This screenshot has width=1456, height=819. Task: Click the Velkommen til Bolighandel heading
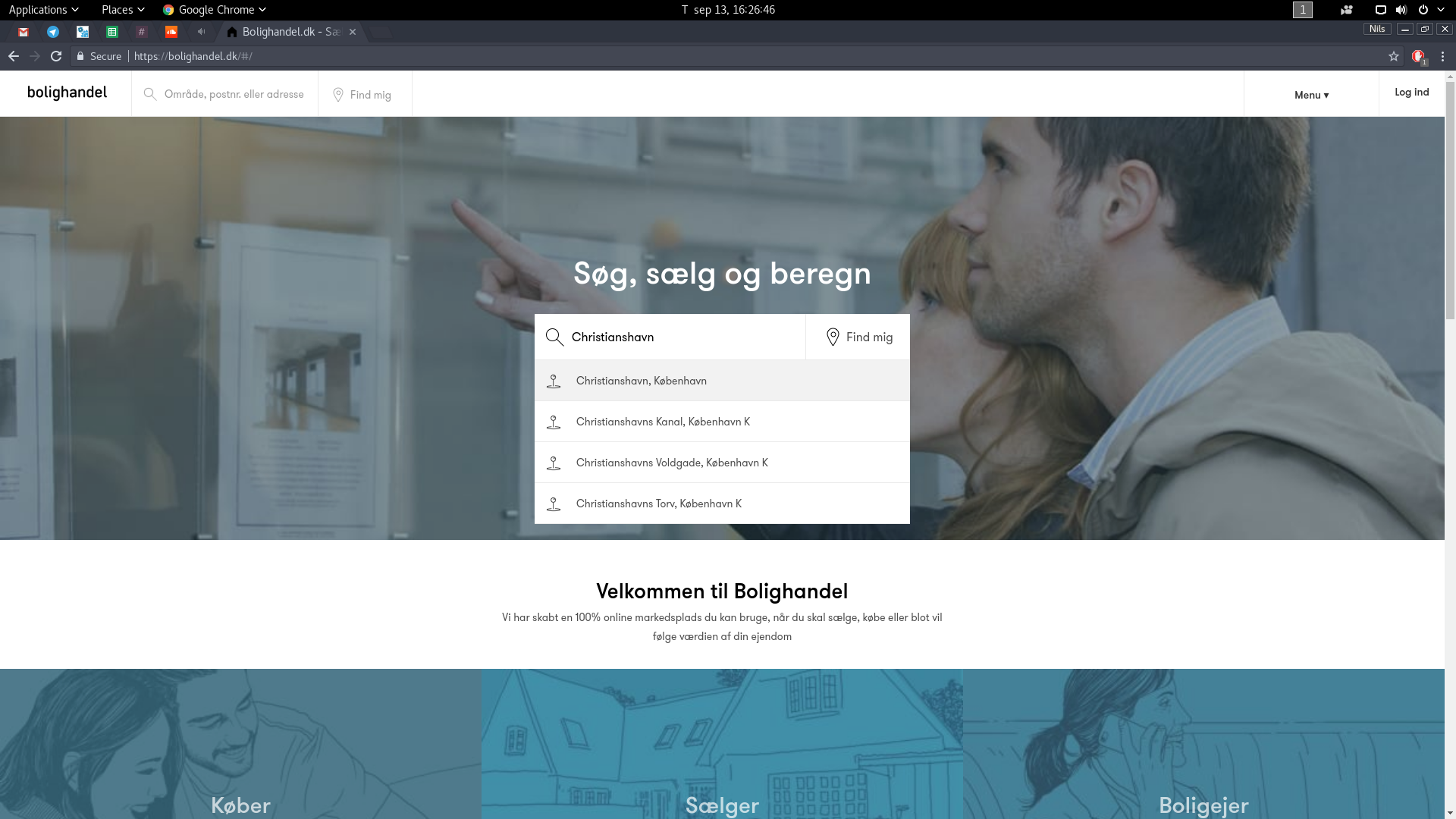point(722,591)
